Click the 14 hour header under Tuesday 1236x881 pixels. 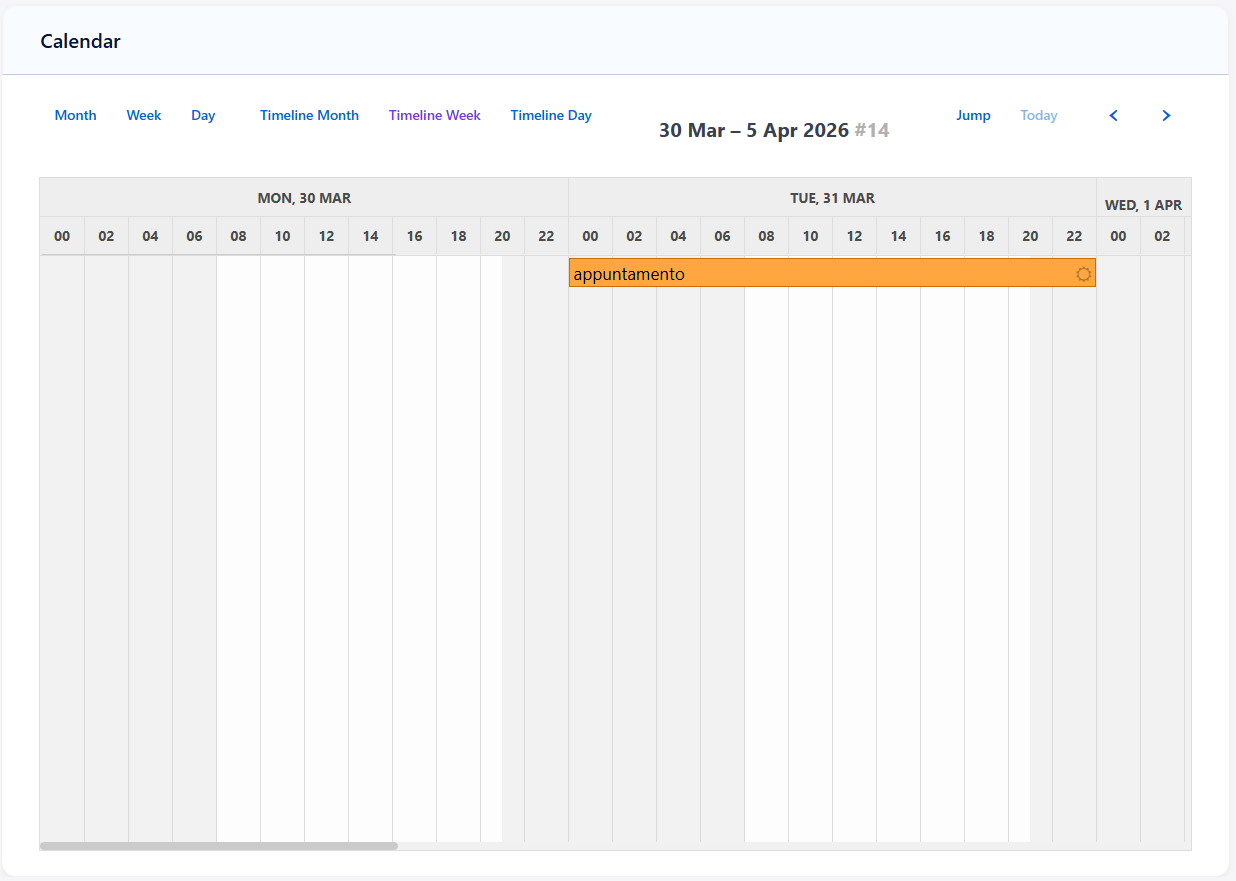[898, 237]
